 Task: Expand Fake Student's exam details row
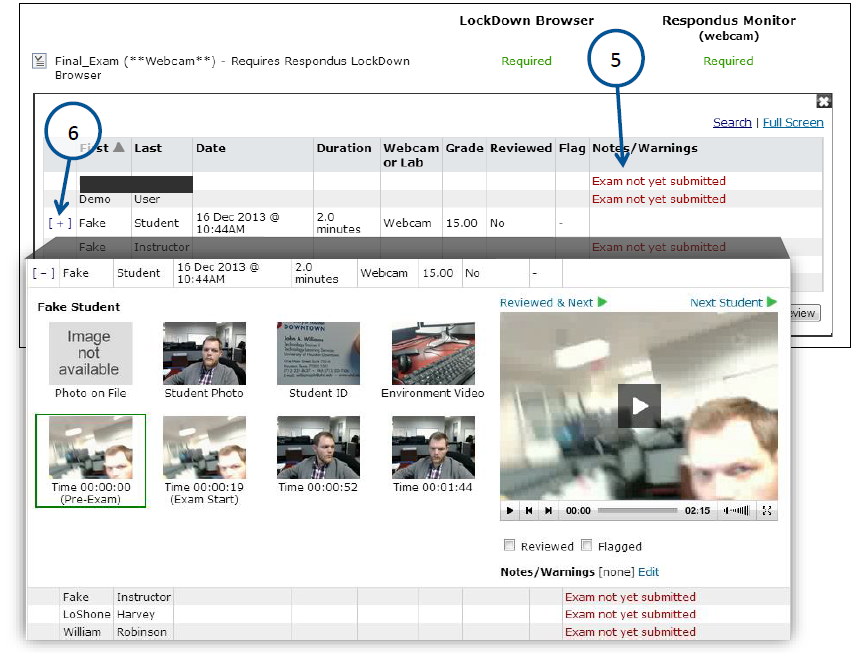coord(60,222)
